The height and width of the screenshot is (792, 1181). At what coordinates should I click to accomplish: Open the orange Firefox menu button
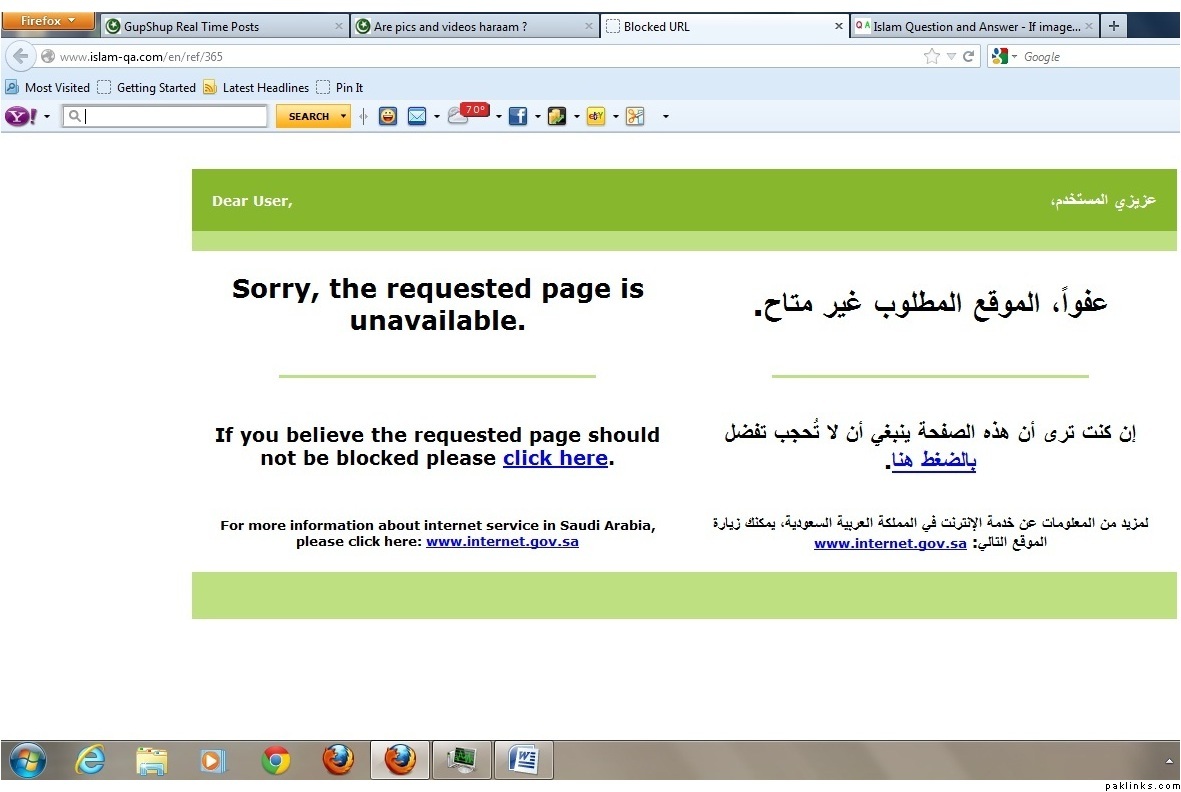48,21
